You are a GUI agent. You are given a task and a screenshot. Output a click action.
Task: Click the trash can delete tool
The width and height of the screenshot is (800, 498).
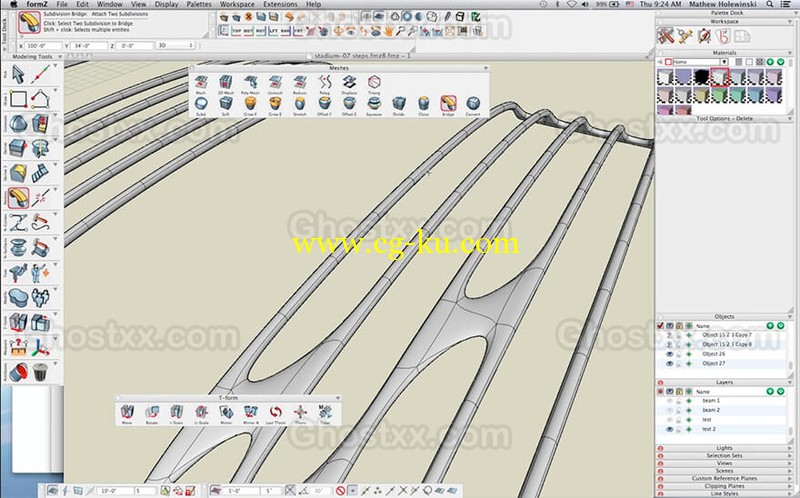click(x=40, y=372)
